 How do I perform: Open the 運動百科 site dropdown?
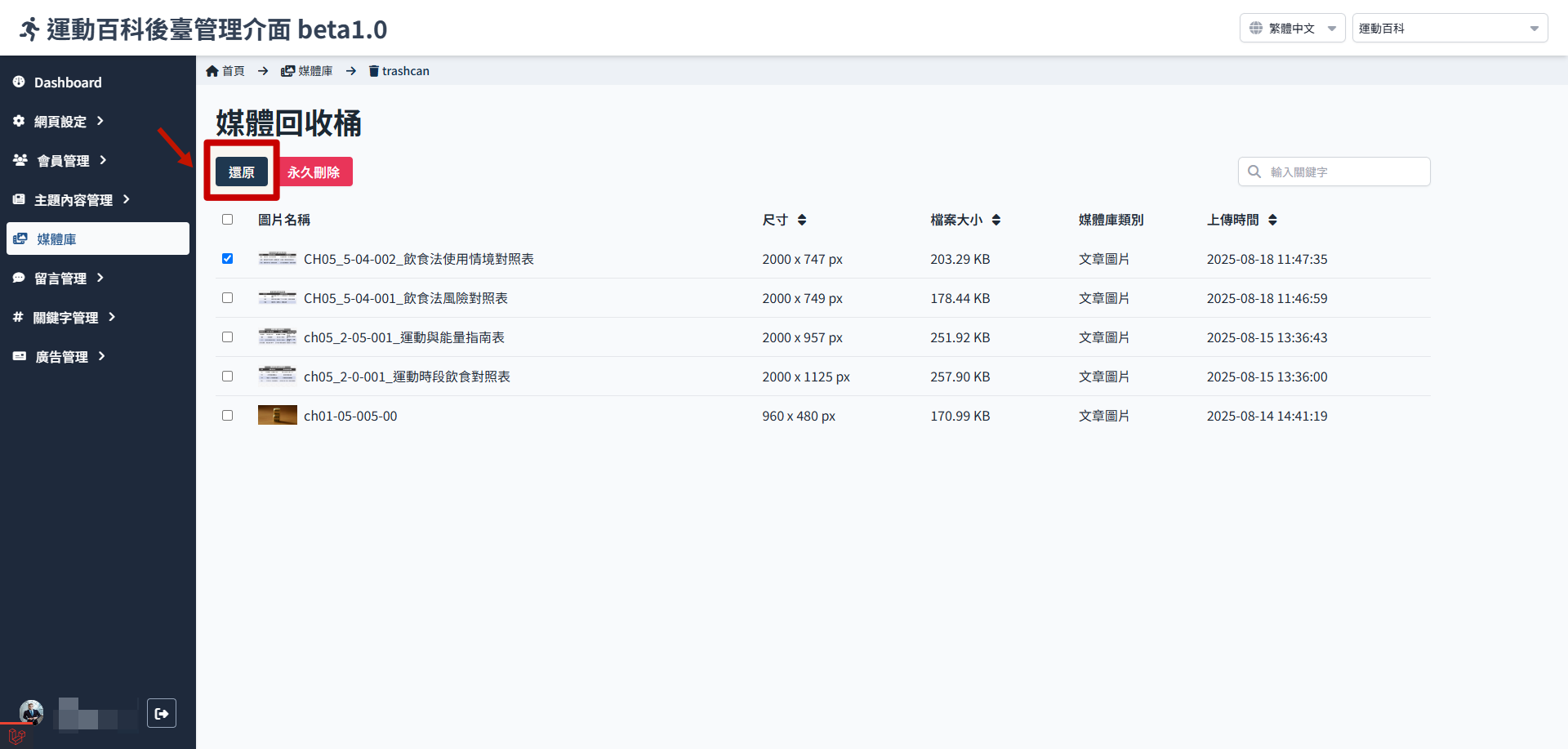1450,28
